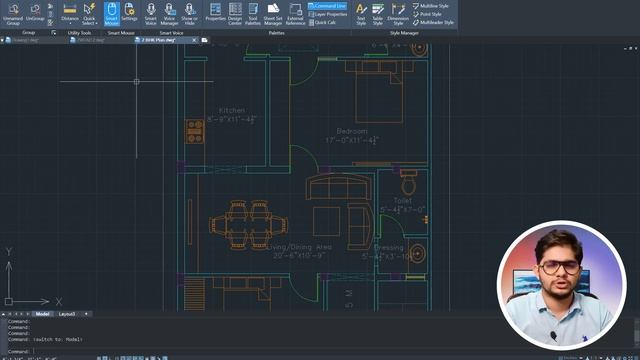
Task: Select the dining table block
Action: tap(249, 225)
